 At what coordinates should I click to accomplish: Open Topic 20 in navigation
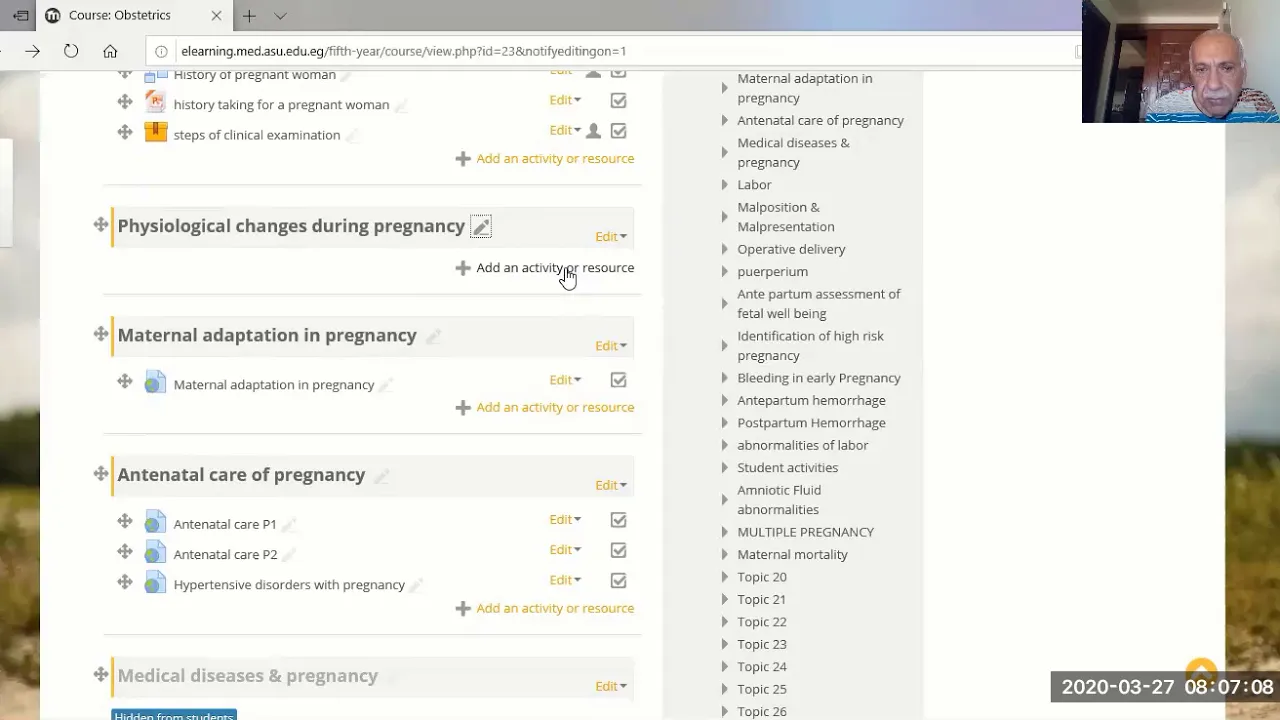point(762,577)
